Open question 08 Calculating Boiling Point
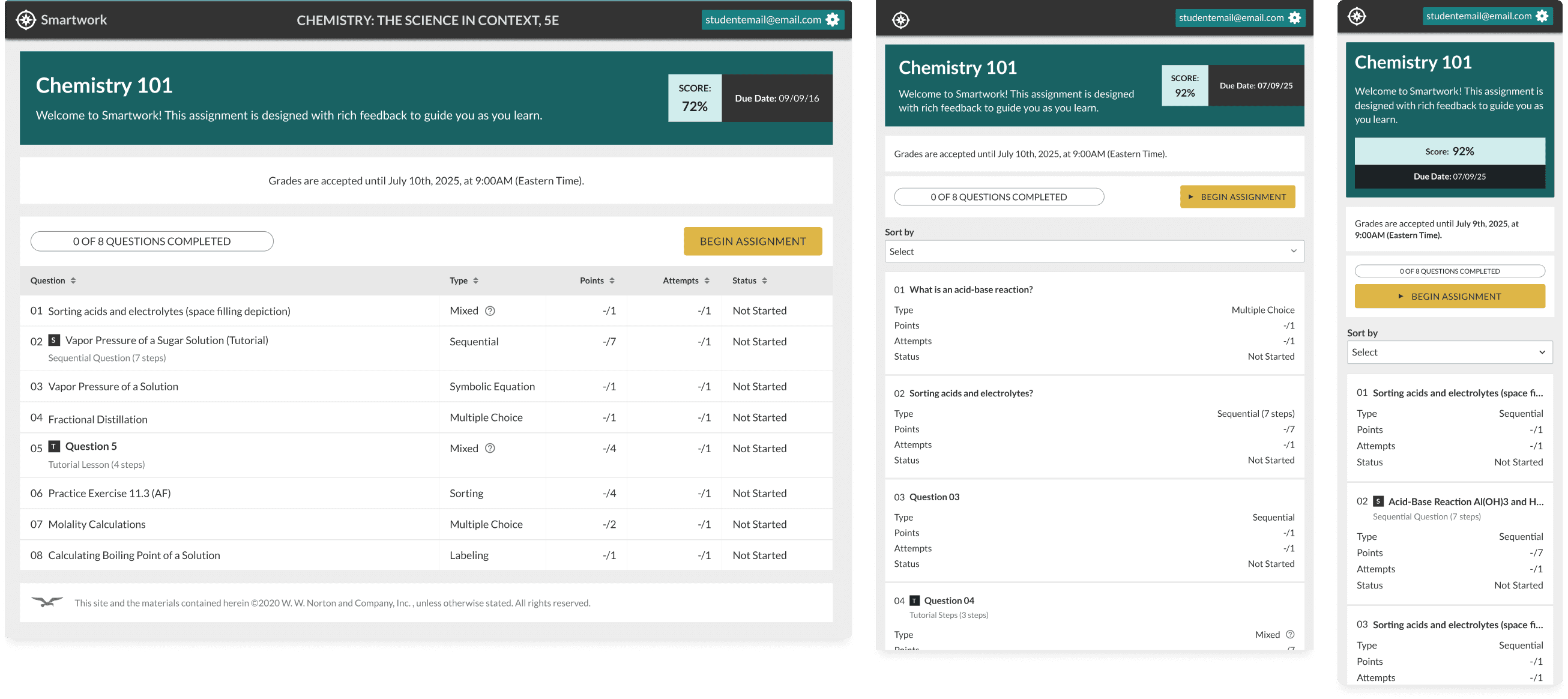The width and height of the screenshot is (1568, 699). pyautogui.click(x=134, y=555)
